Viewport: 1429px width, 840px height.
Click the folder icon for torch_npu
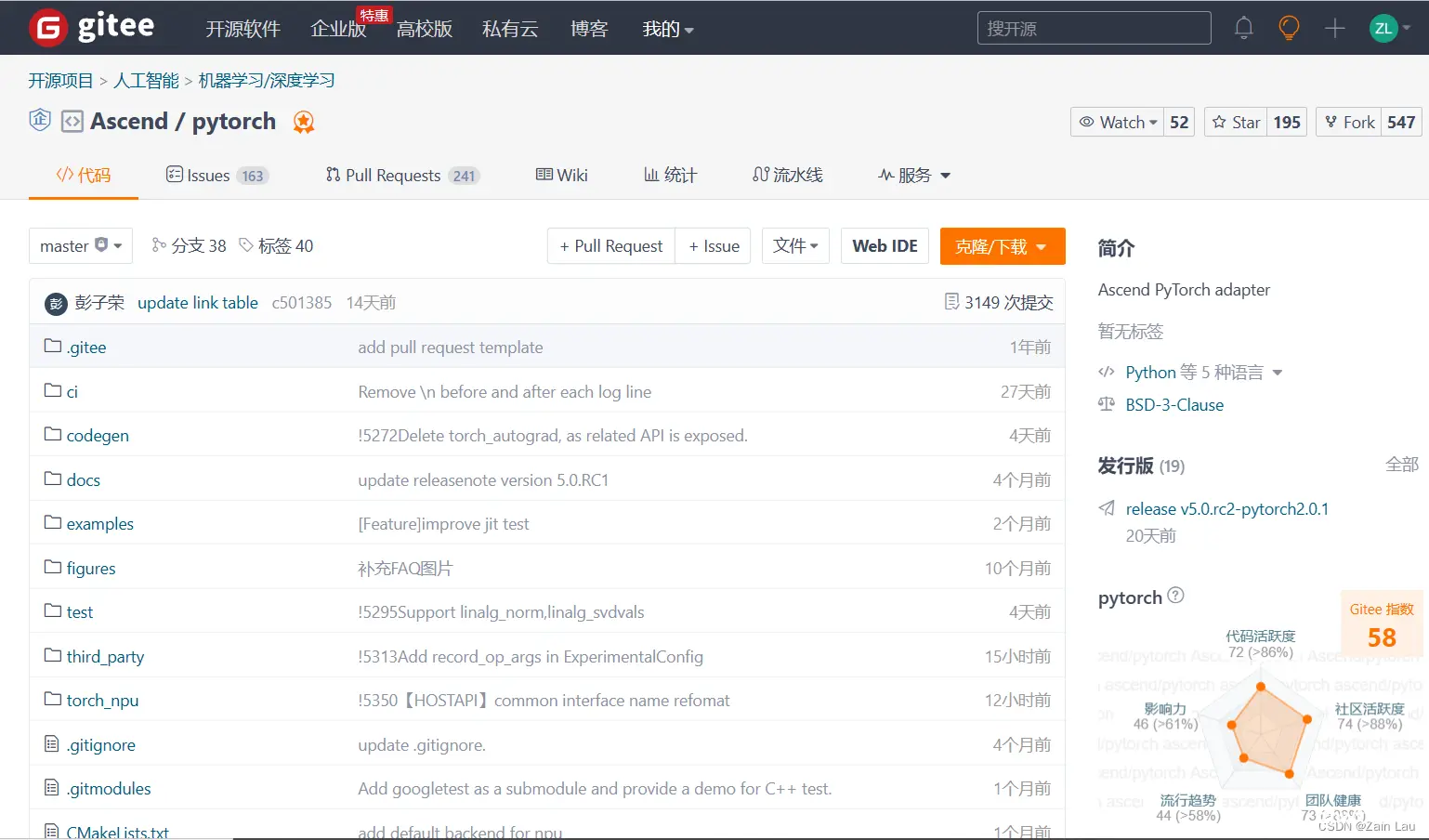click(x=53, y=699)
